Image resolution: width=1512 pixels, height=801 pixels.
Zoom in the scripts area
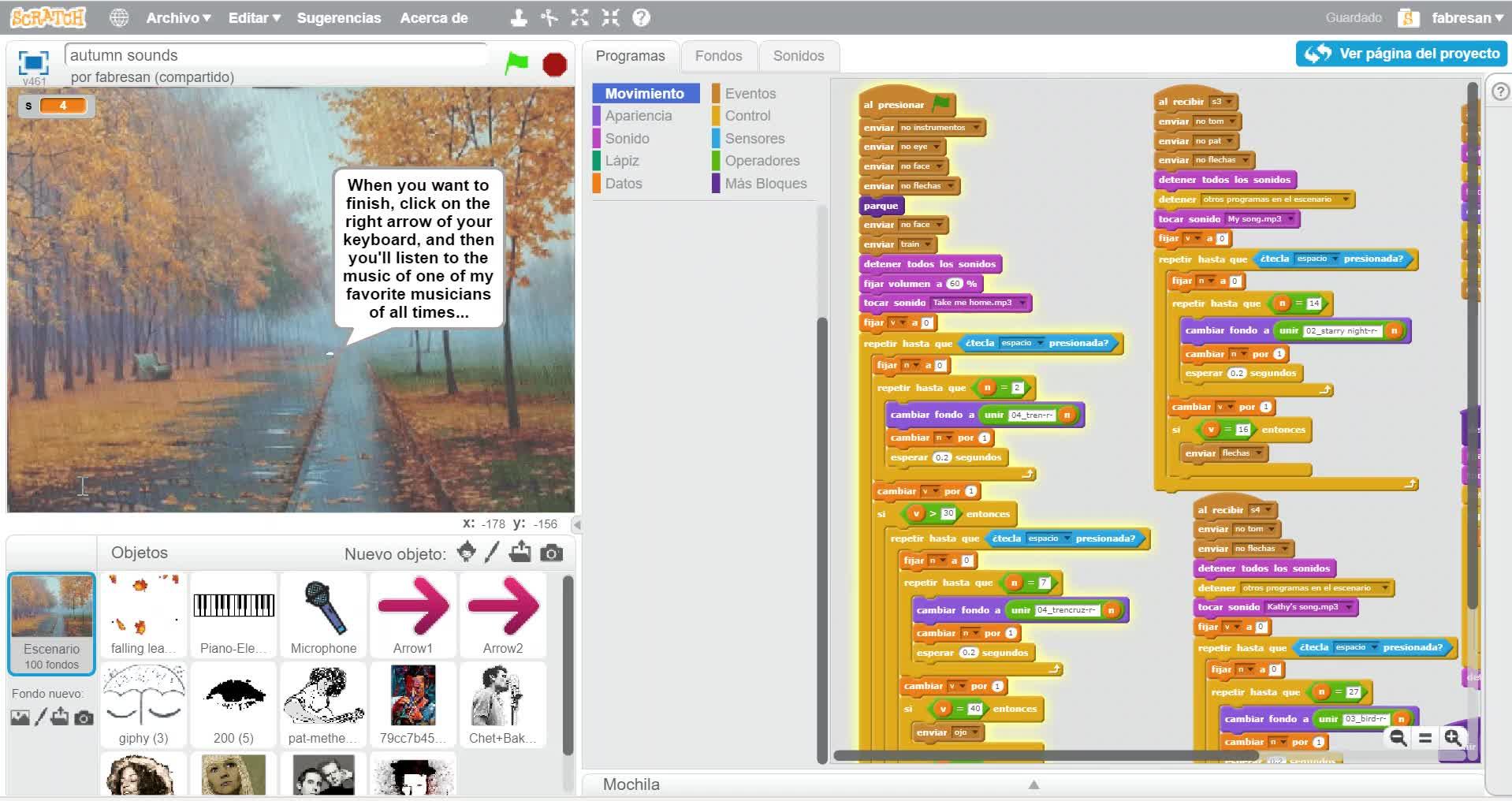1453,738
